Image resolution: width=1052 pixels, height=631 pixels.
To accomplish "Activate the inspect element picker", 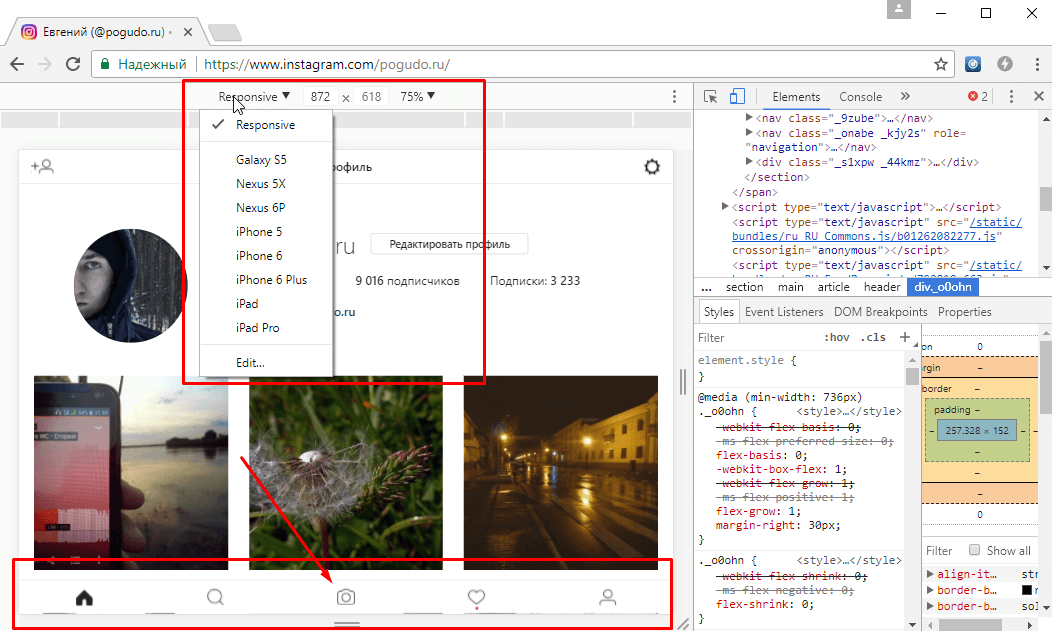I will pos(711,97).
